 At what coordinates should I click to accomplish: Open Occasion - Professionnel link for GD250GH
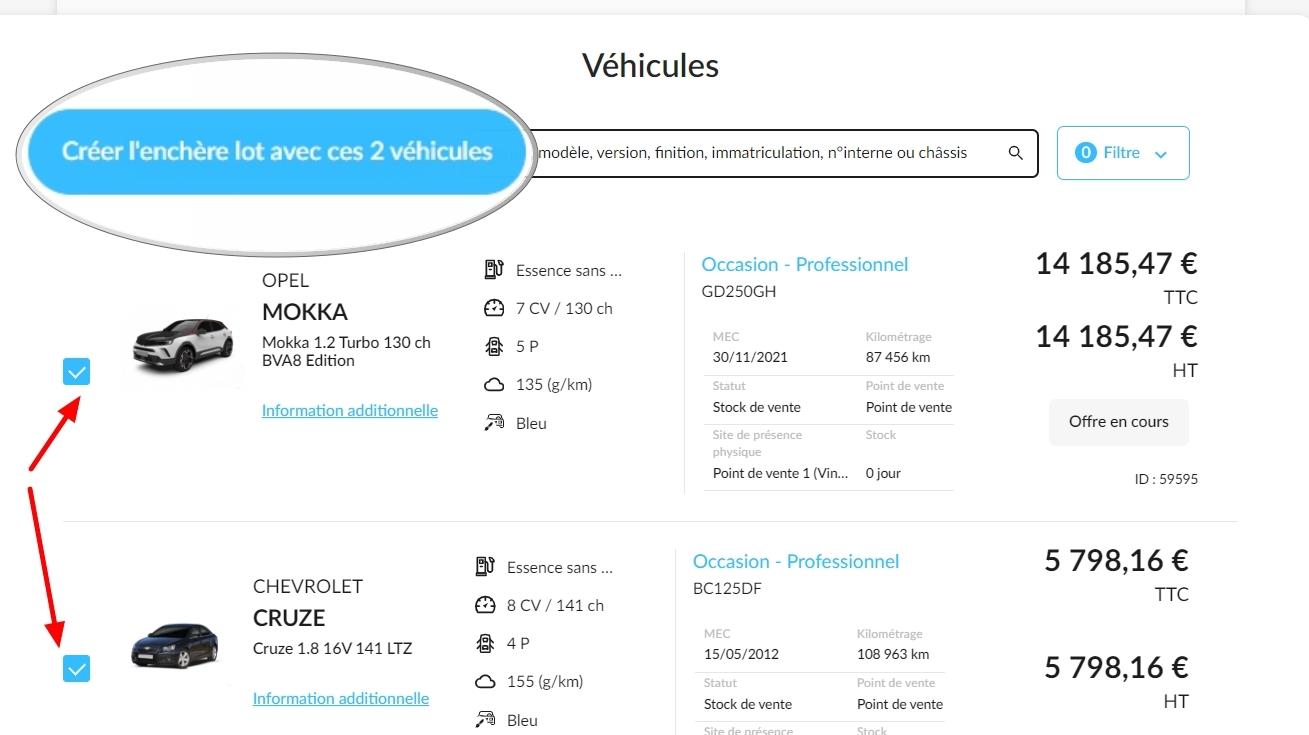[x=805, y=264]
